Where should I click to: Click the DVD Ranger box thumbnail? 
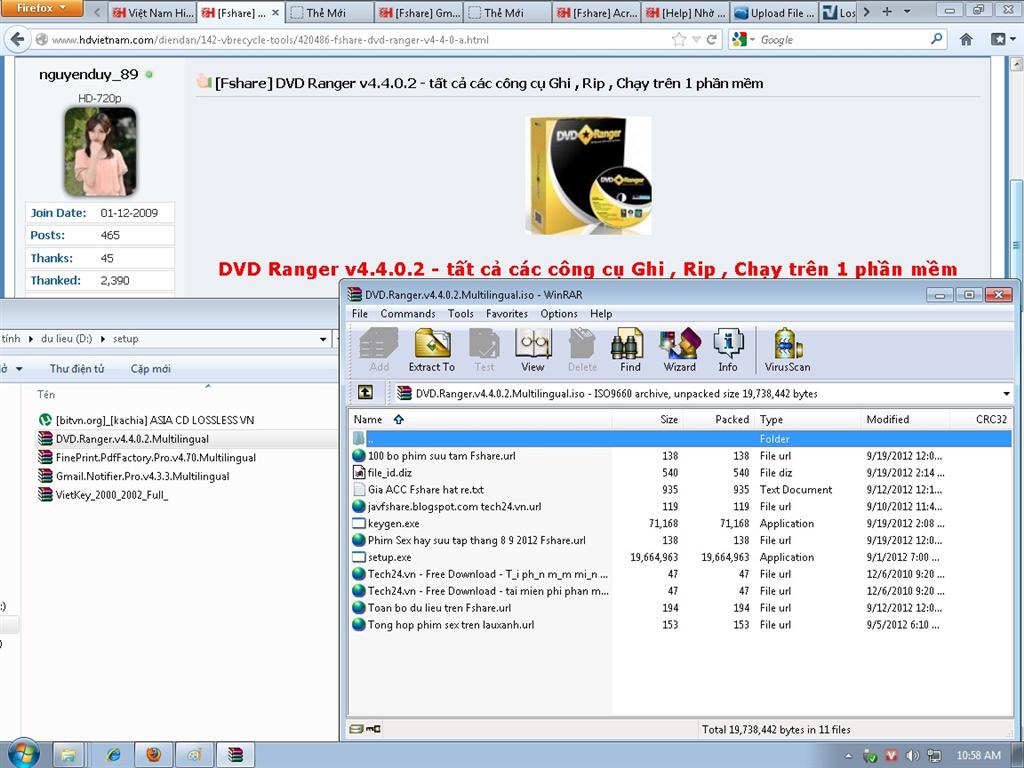589,175
